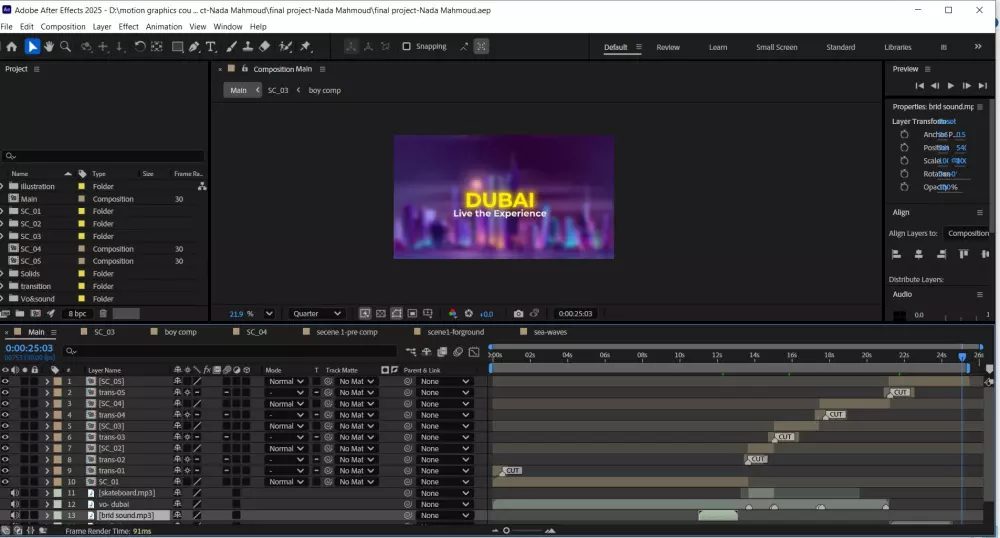Switch to the Small Screen workspace
Screen dimensions: 1000x538
(776, 47)
